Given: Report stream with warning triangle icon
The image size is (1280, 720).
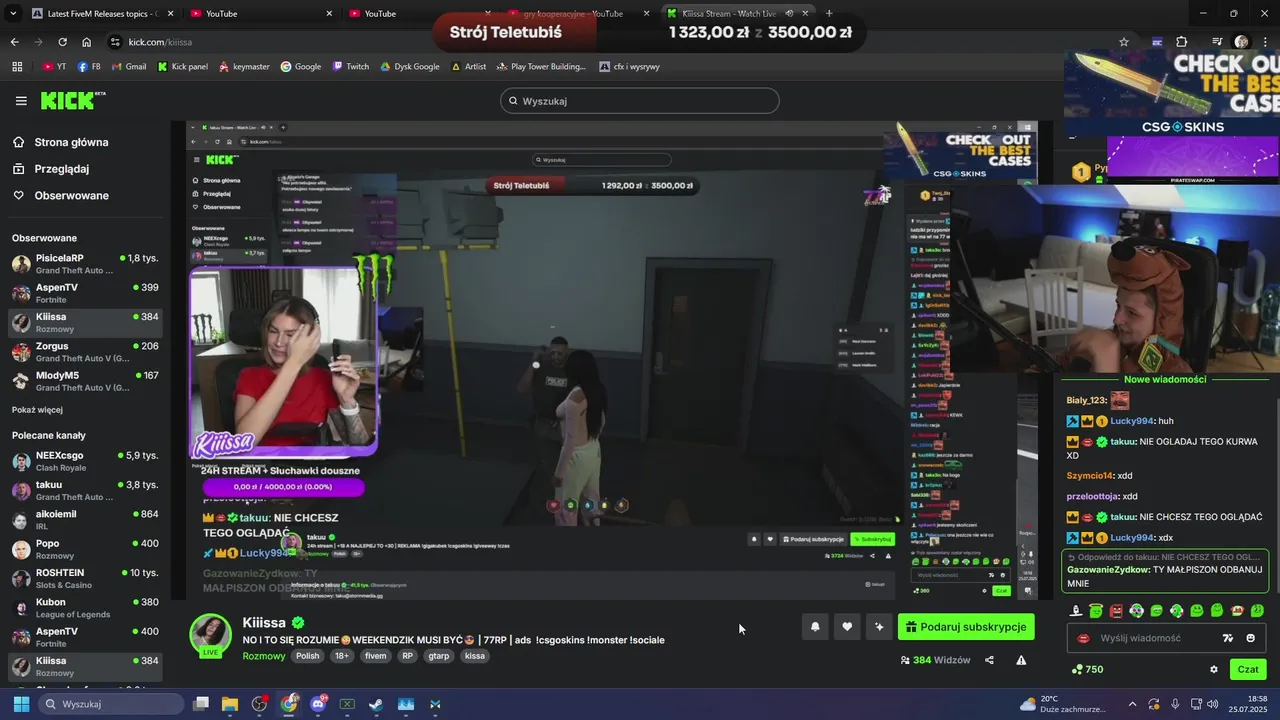Looking at the screenshot, I should click(x=1021, y=660).
